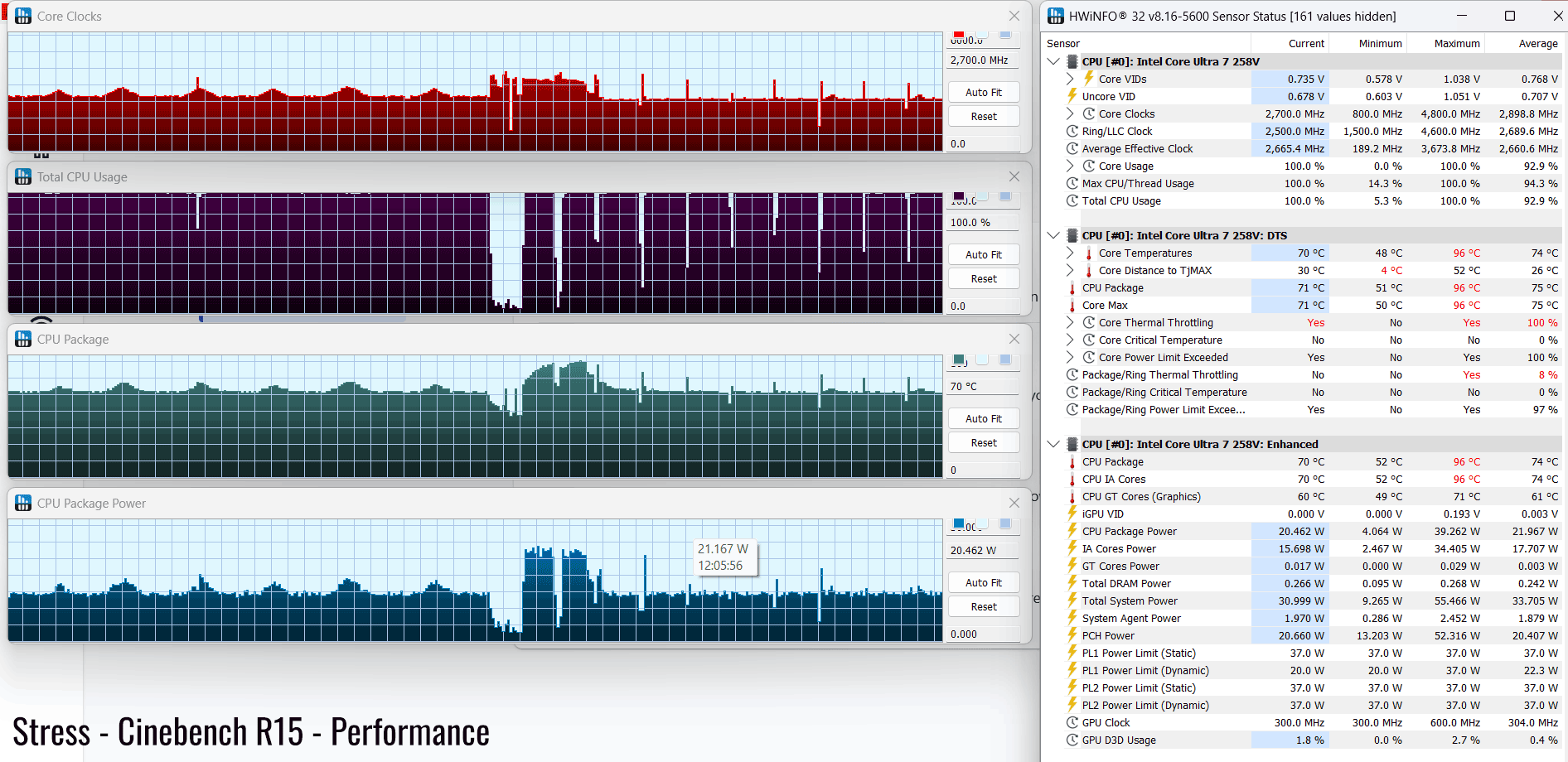Click Reset in the Total CPU Usage graph

(x=984, y=278)
